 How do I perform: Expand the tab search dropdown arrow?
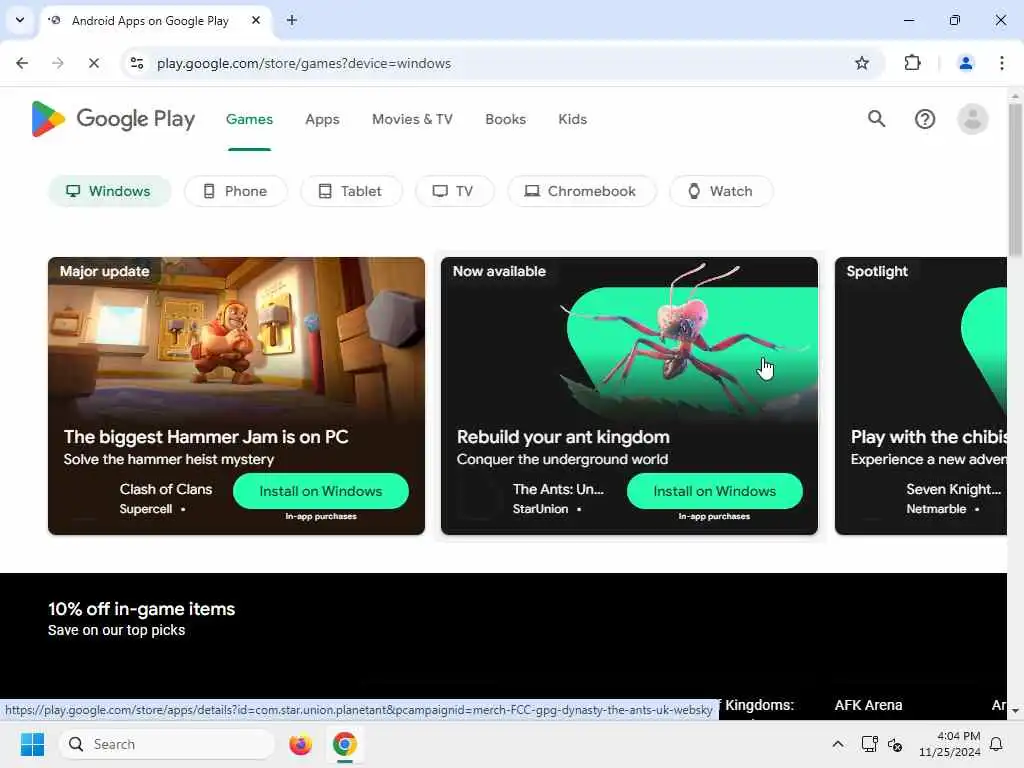click(20, 20)
